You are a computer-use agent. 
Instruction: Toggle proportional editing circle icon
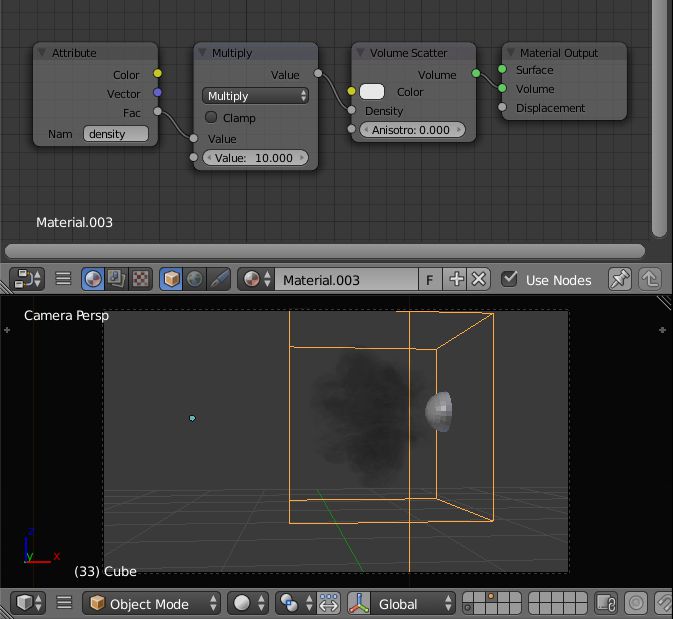tap(636, 603)
